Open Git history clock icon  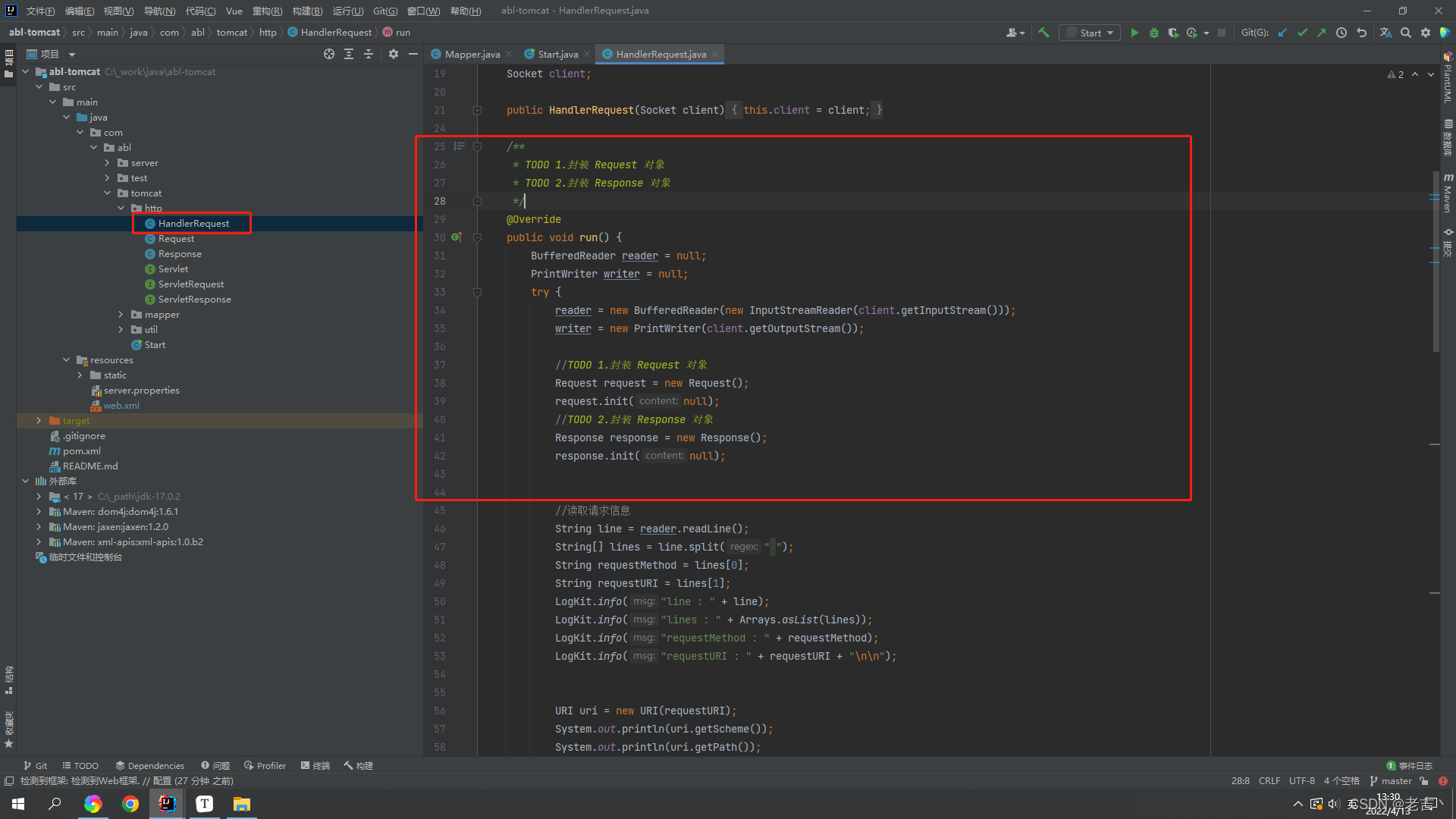(1341, 33)
